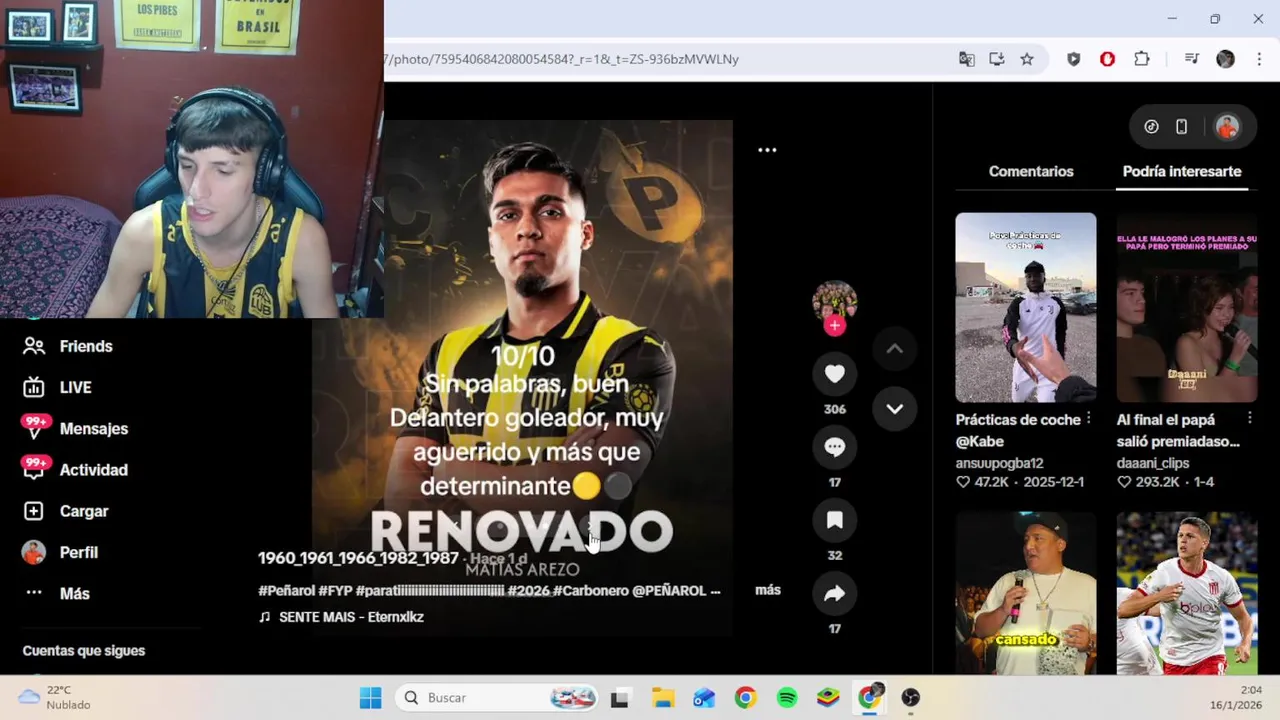Image resolution: width=1280 pixels, height=720 pixels.
Task: Open BlueStacks from the taskbar
Action: click(828, 698)
